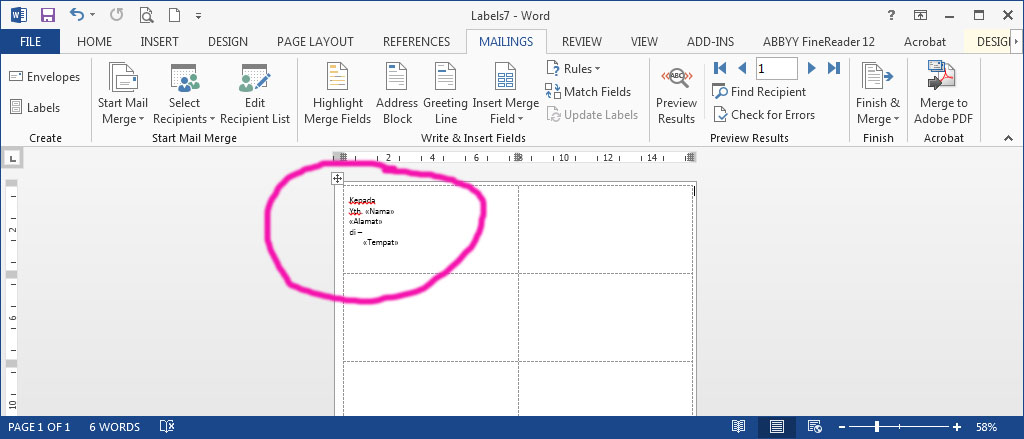
Task: Open the DESIGN ribbon tab beside INSERT
Action: (228, 42)
